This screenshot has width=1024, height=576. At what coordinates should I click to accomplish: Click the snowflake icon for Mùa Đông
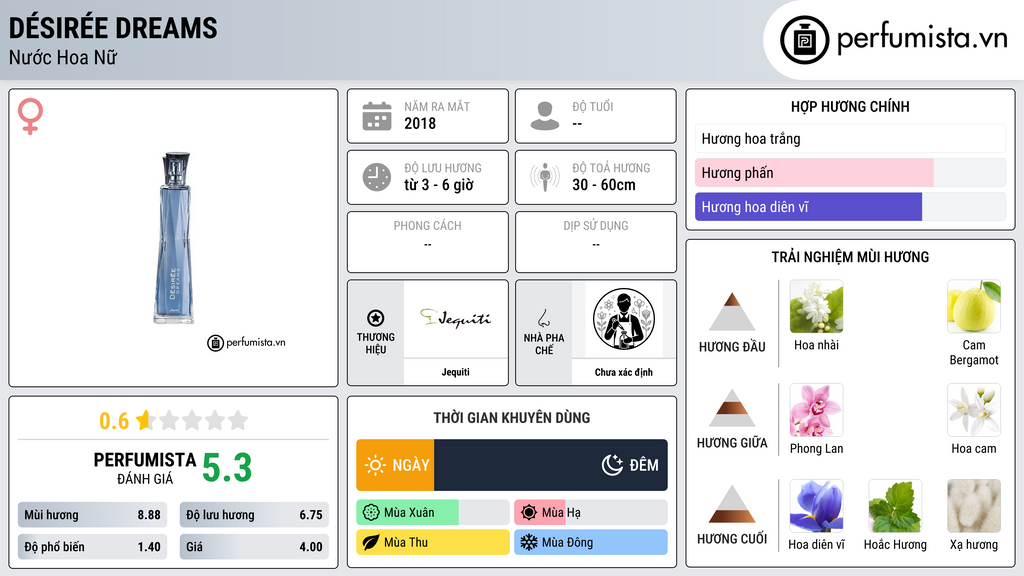point(529,542)
